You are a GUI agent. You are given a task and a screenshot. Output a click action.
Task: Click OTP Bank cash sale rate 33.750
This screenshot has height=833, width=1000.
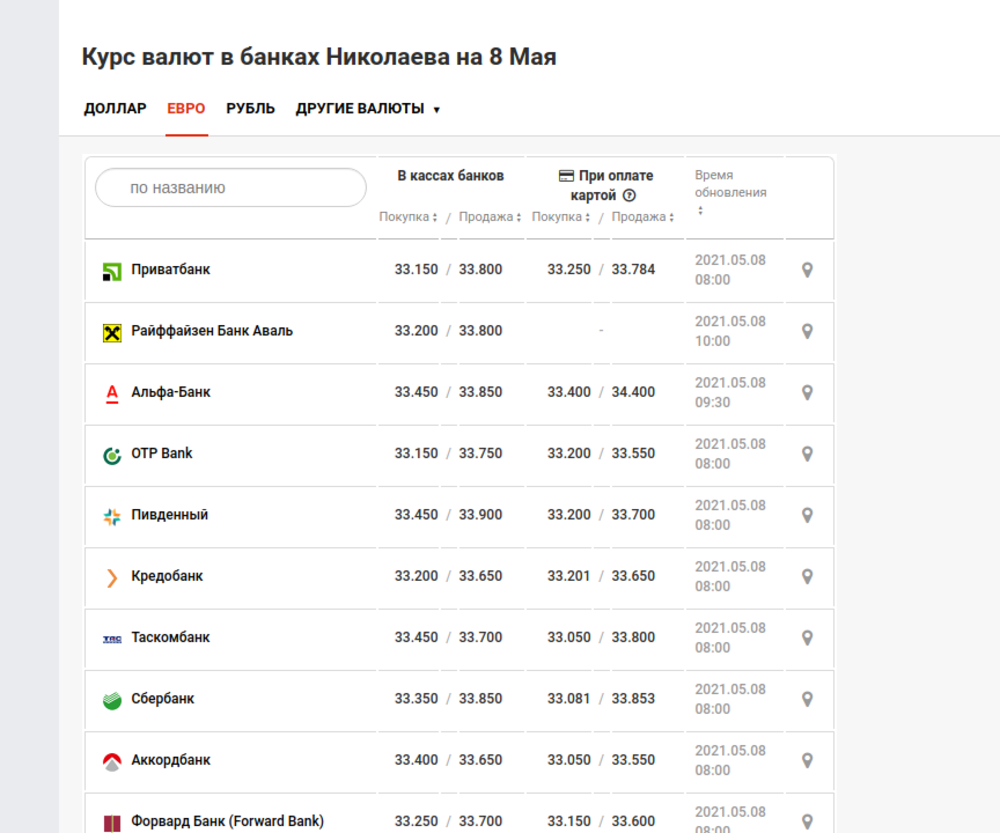click(x=480, y=453)
